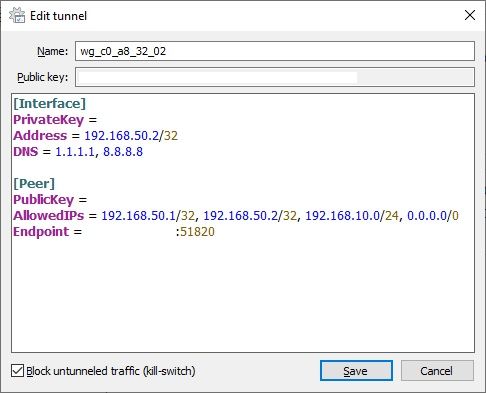
Task: Click the Address value 192.168.50.2/32
Action: (x=131, y=136)
